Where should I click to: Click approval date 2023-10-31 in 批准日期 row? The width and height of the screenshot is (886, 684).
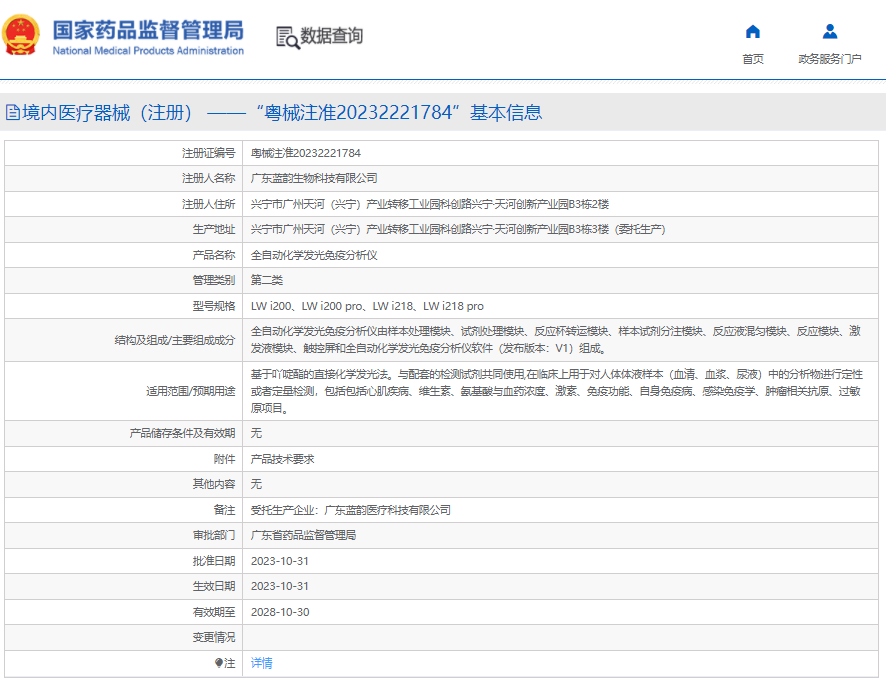pyautogui.click(x=280, y=561)
